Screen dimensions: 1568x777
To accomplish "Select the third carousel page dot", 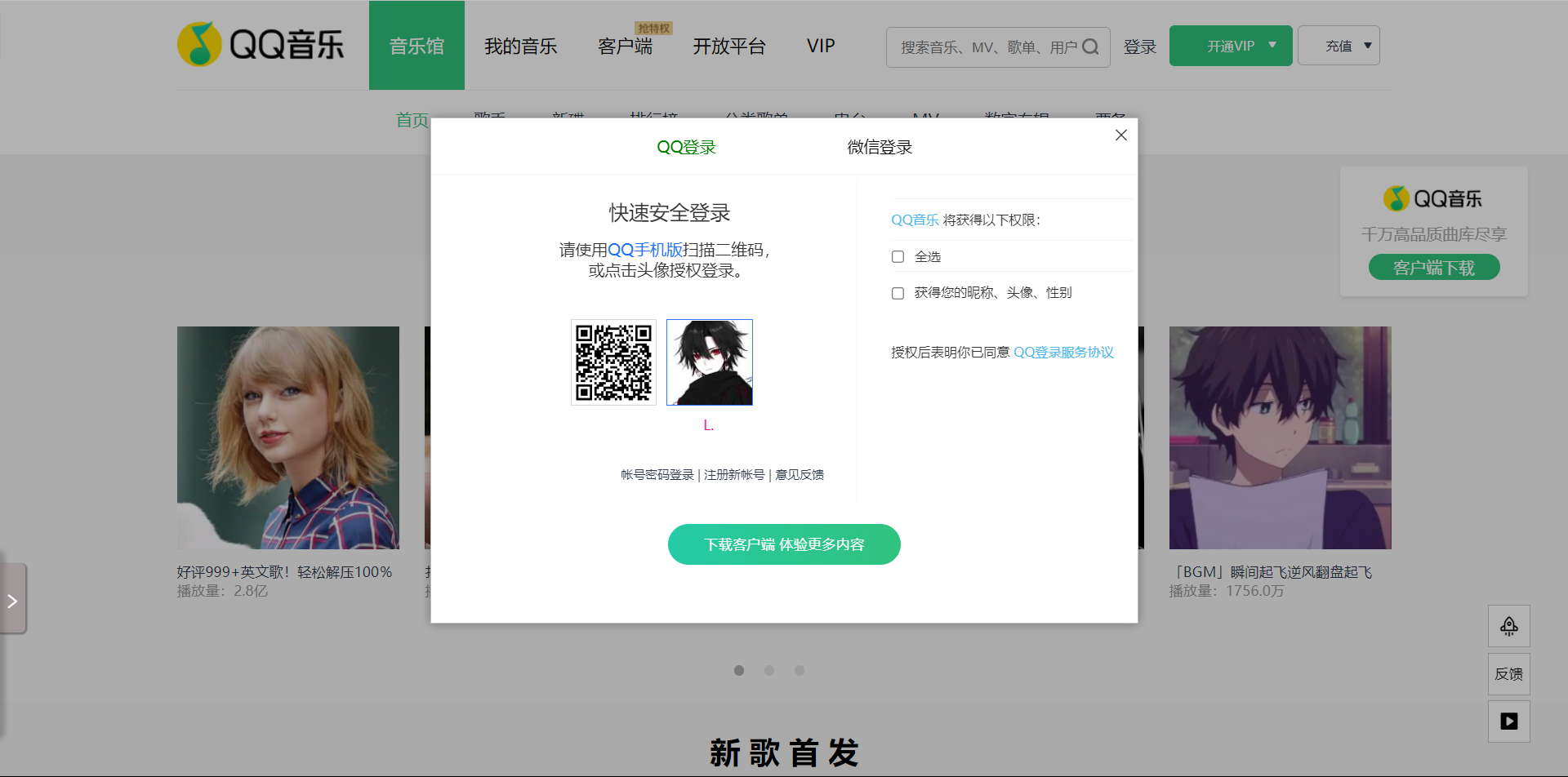I will [x=800, y=670].
